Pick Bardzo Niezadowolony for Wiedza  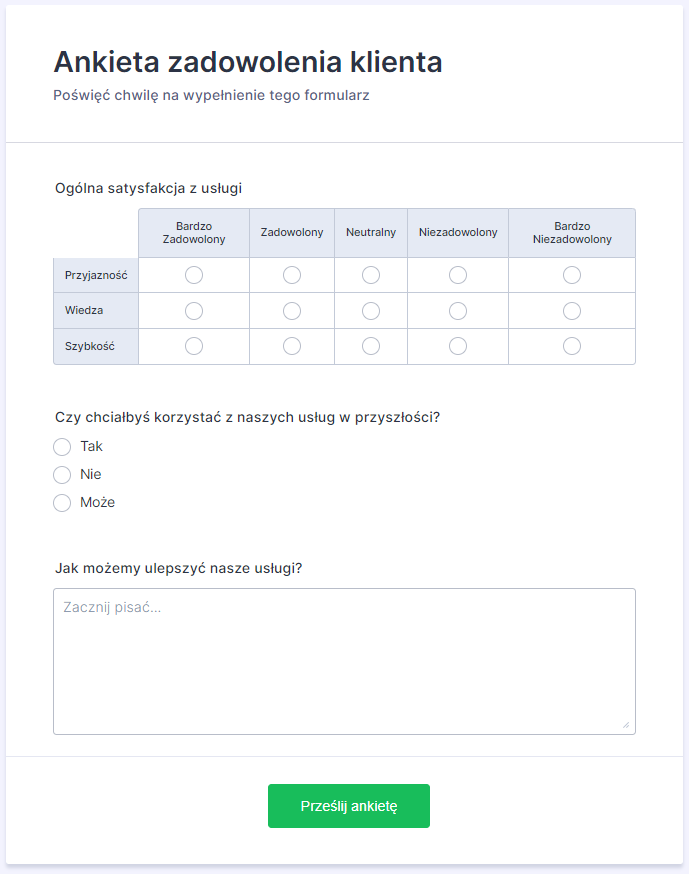pos(572,311)
